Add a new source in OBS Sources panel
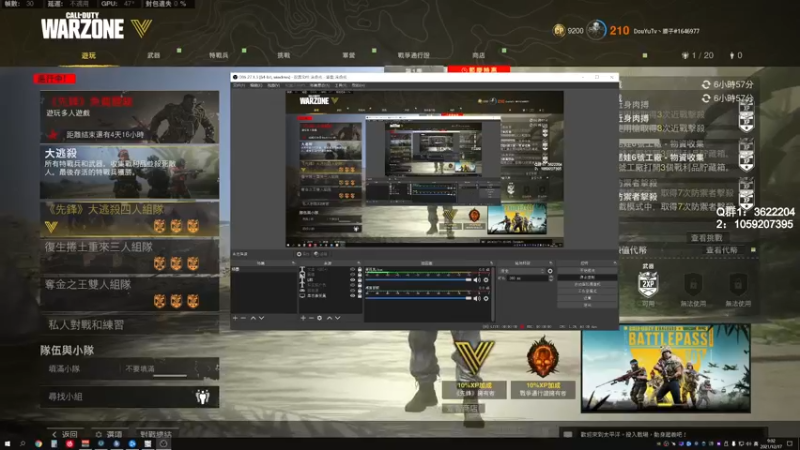Viewport: 800px width, 450px height. click(x=303, y=318)
